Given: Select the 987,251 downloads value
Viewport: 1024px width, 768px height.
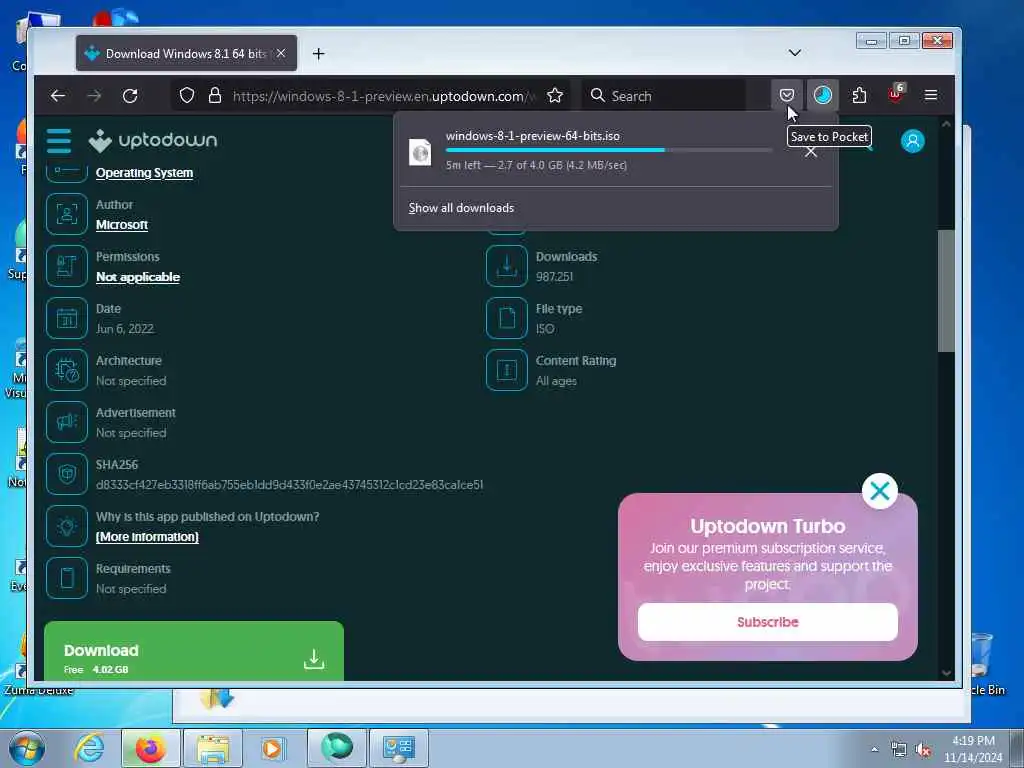Looking at the screenshot, I should click(x=554, y=276).
